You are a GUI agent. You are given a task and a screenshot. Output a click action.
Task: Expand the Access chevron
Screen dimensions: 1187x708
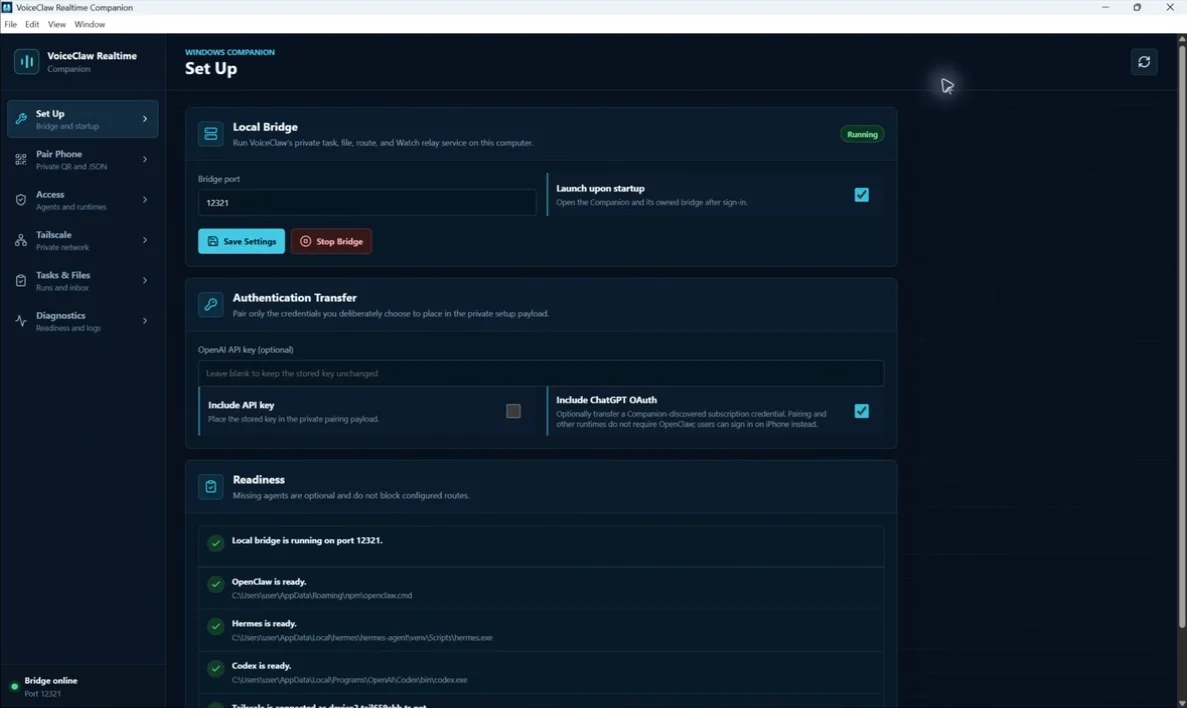[145, 200]
